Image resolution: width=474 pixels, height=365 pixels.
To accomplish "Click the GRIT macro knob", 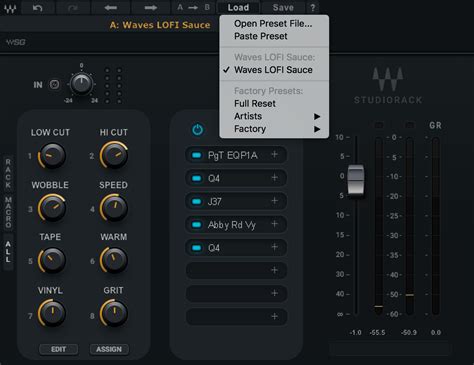I will click(114, 313).
